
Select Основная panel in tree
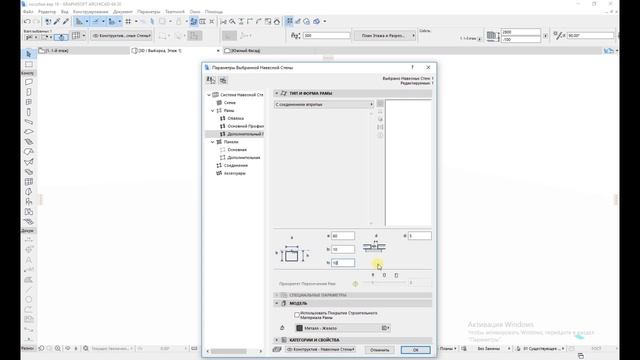tap(237, 150)
